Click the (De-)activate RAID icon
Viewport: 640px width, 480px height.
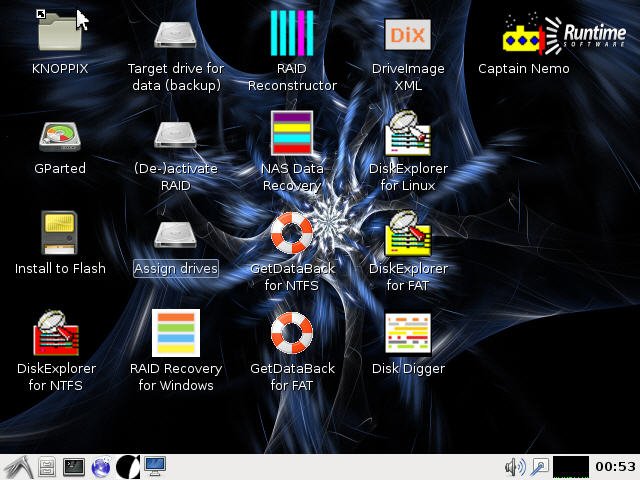[176, 134]
